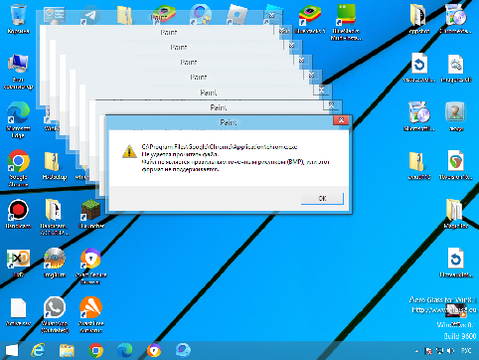Select the open yellow folder below the logo document
The image size is (479, 360).
pos(456,213)
